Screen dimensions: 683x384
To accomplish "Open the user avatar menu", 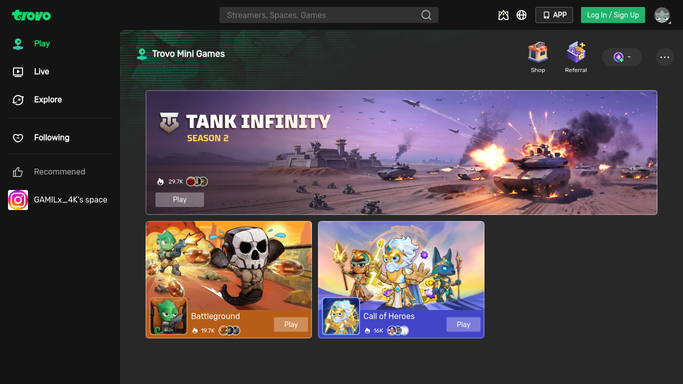I will 662,15.
